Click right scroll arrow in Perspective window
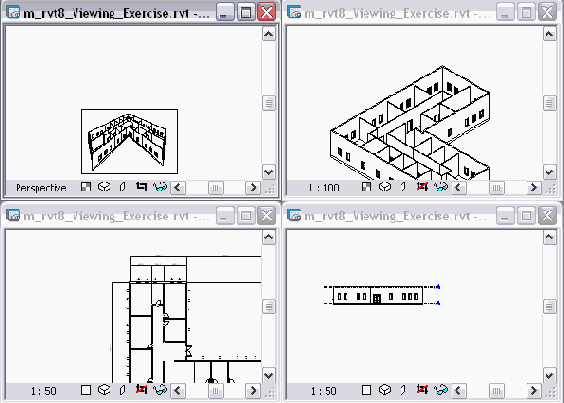This screenshot has height=403, width=564. click(x=253, y=187)
